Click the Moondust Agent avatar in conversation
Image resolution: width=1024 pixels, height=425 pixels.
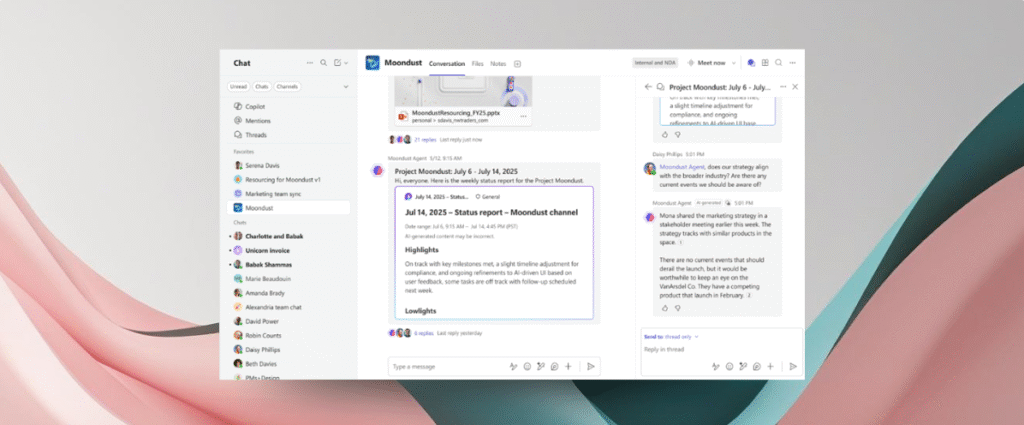pyautogui.click(x=377, y=171)
